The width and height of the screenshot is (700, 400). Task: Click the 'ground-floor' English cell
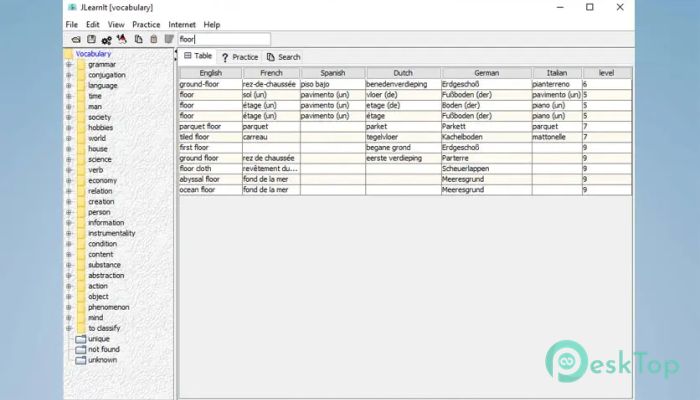point(211,84)
